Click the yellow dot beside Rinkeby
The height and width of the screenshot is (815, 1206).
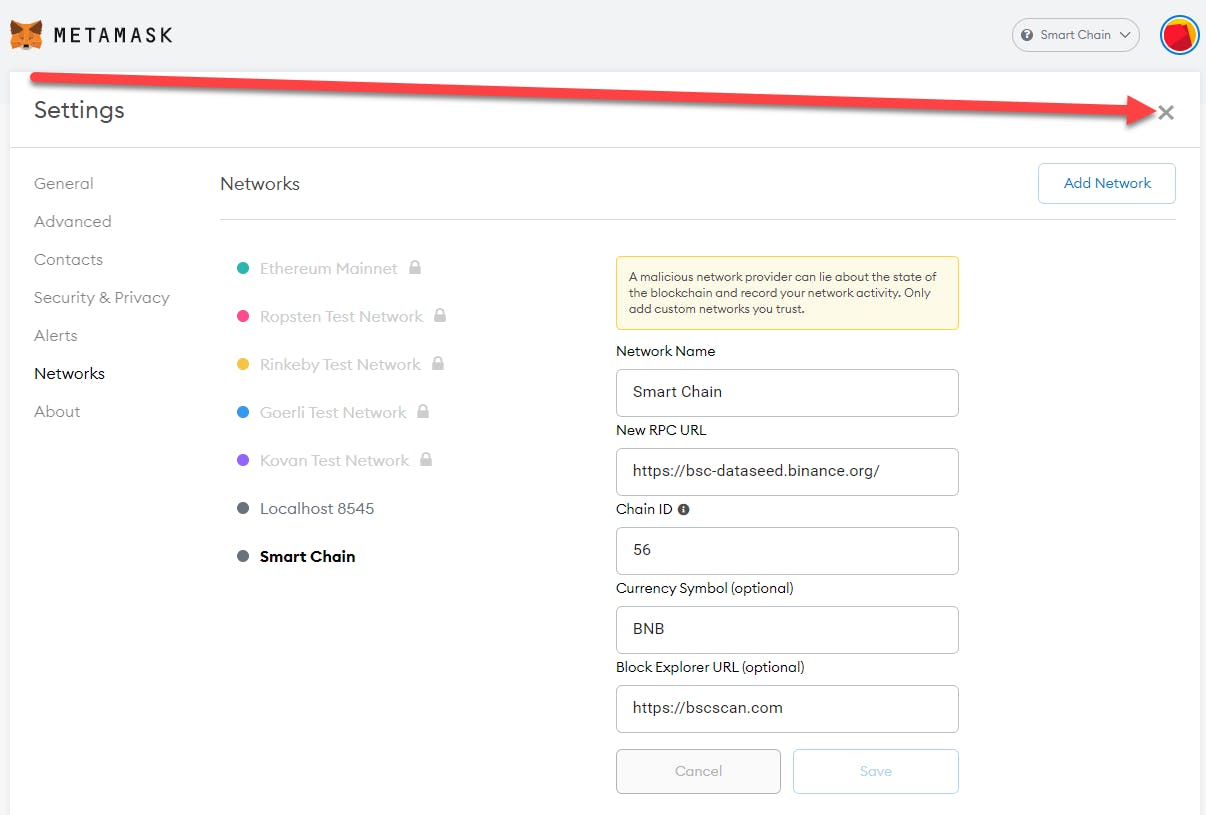tap(242, 364)
